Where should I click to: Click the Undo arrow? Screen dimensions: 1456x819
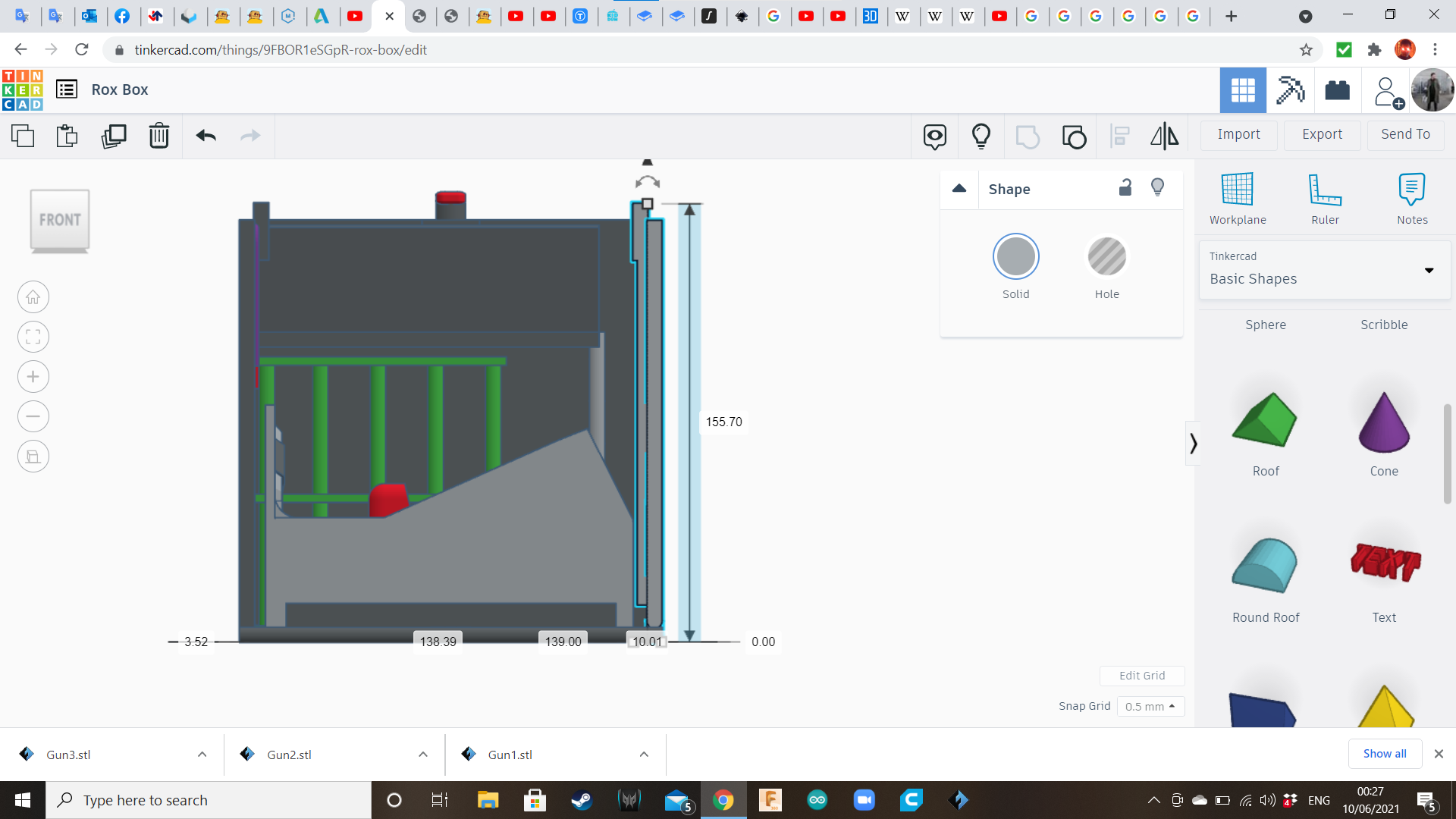click(x=206, y=136)
